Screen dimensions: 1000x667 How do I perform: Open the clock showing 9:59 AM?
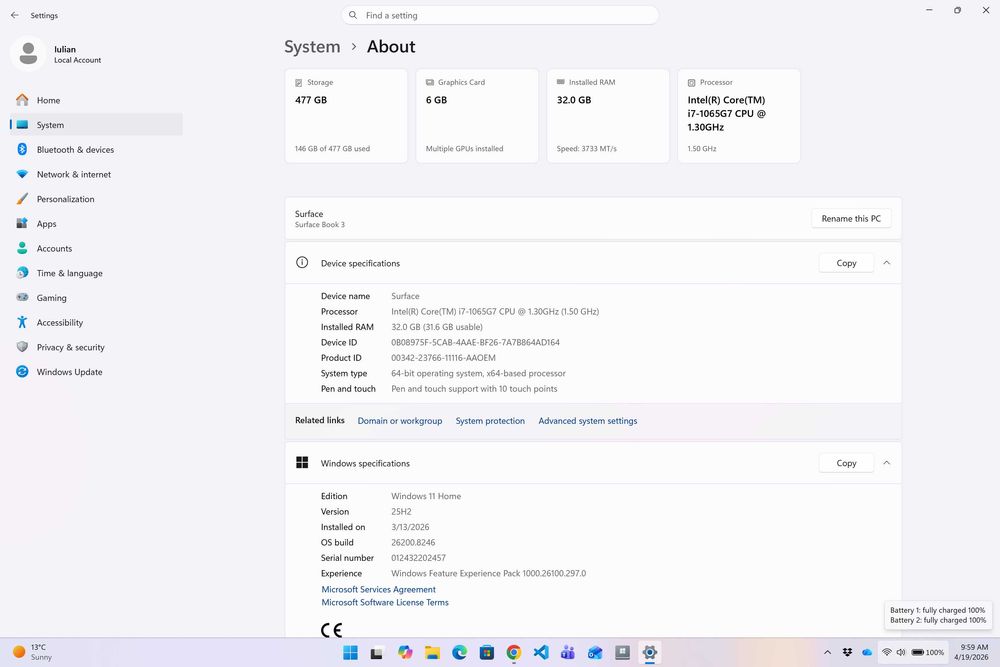pos(971,652)
